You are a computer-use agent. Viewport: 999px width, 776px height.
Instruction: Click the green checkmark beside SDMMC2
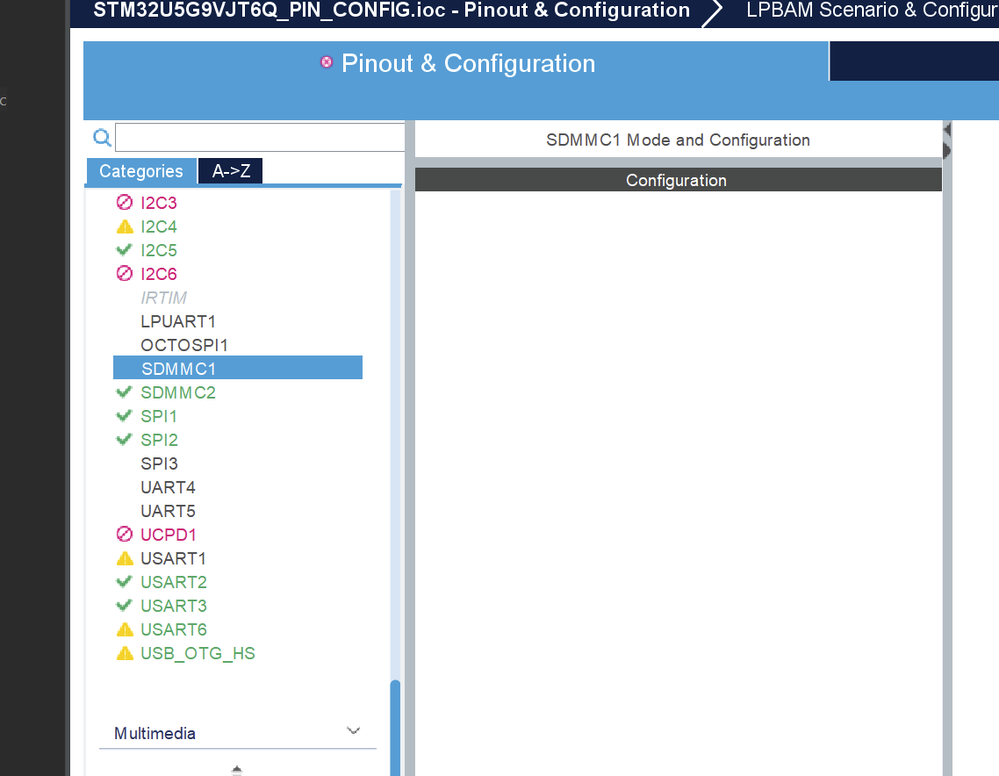[x=124, y=392]
